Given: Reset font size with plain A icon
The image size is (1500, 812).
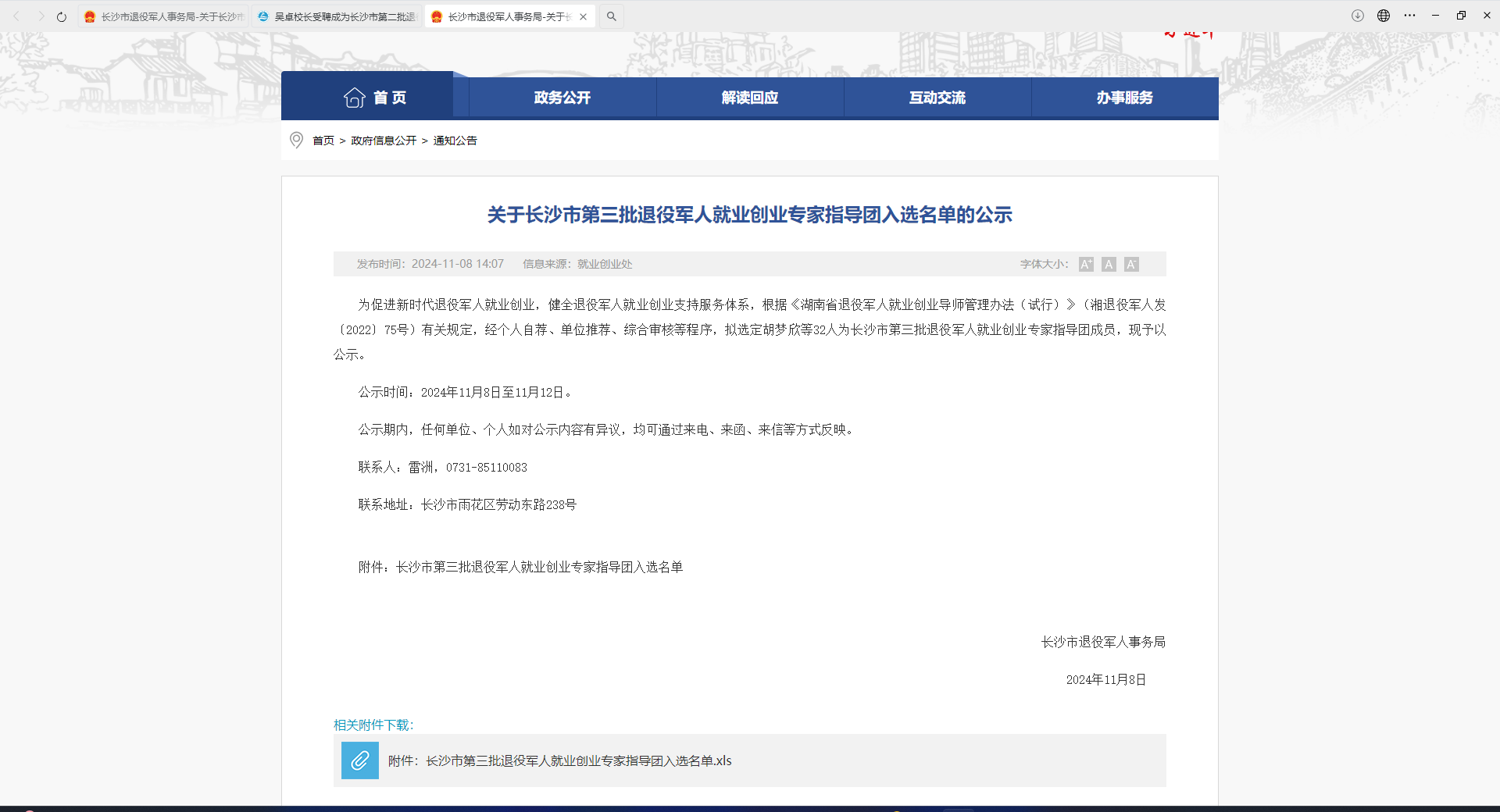Looking at the screenshot, I should point(1109,265).
